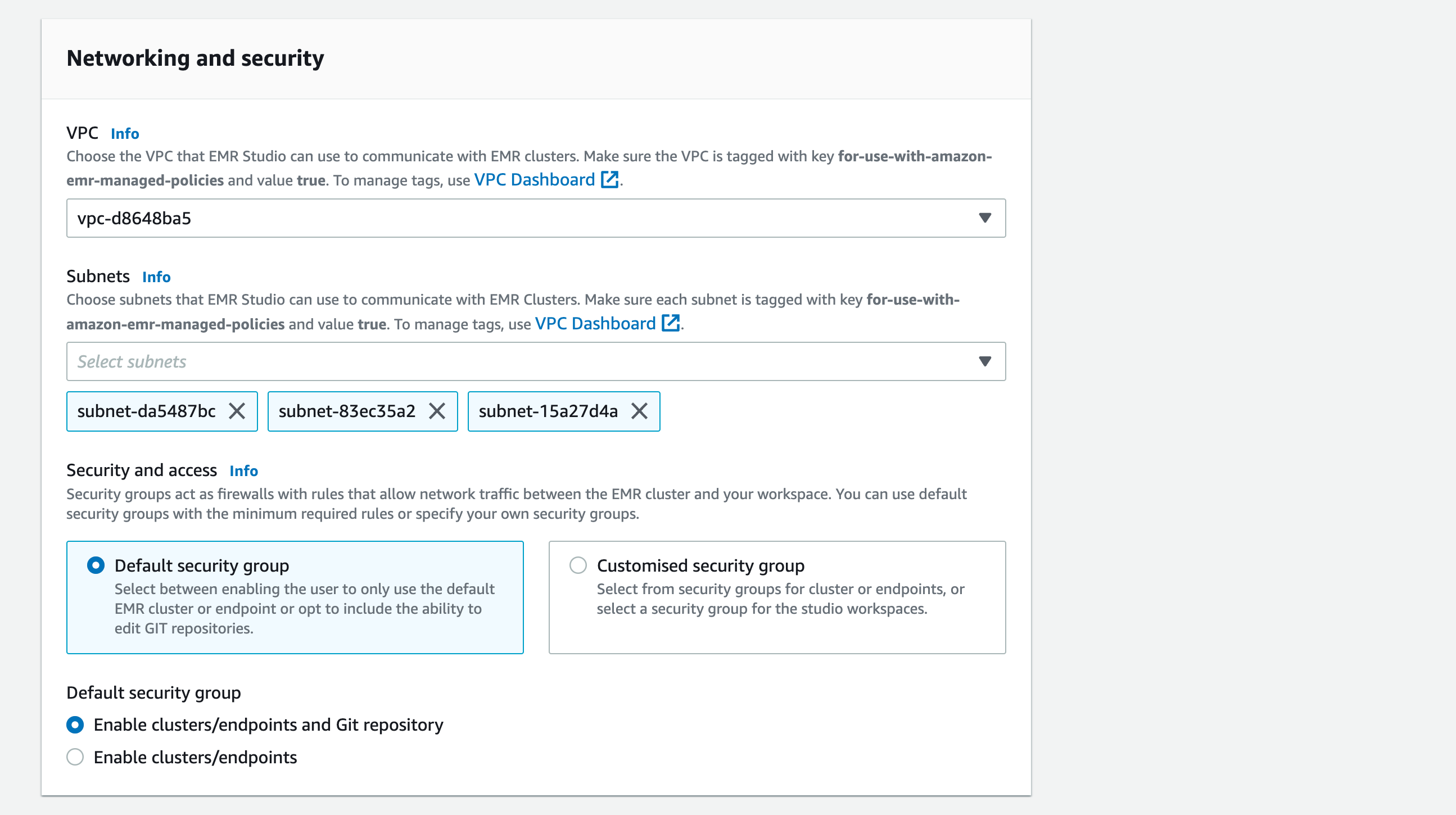Remove the subnet-15a27d4a tag
The height and width of the screenshot is (815, 1456).
pyautogui.click(x=639, y=411)
